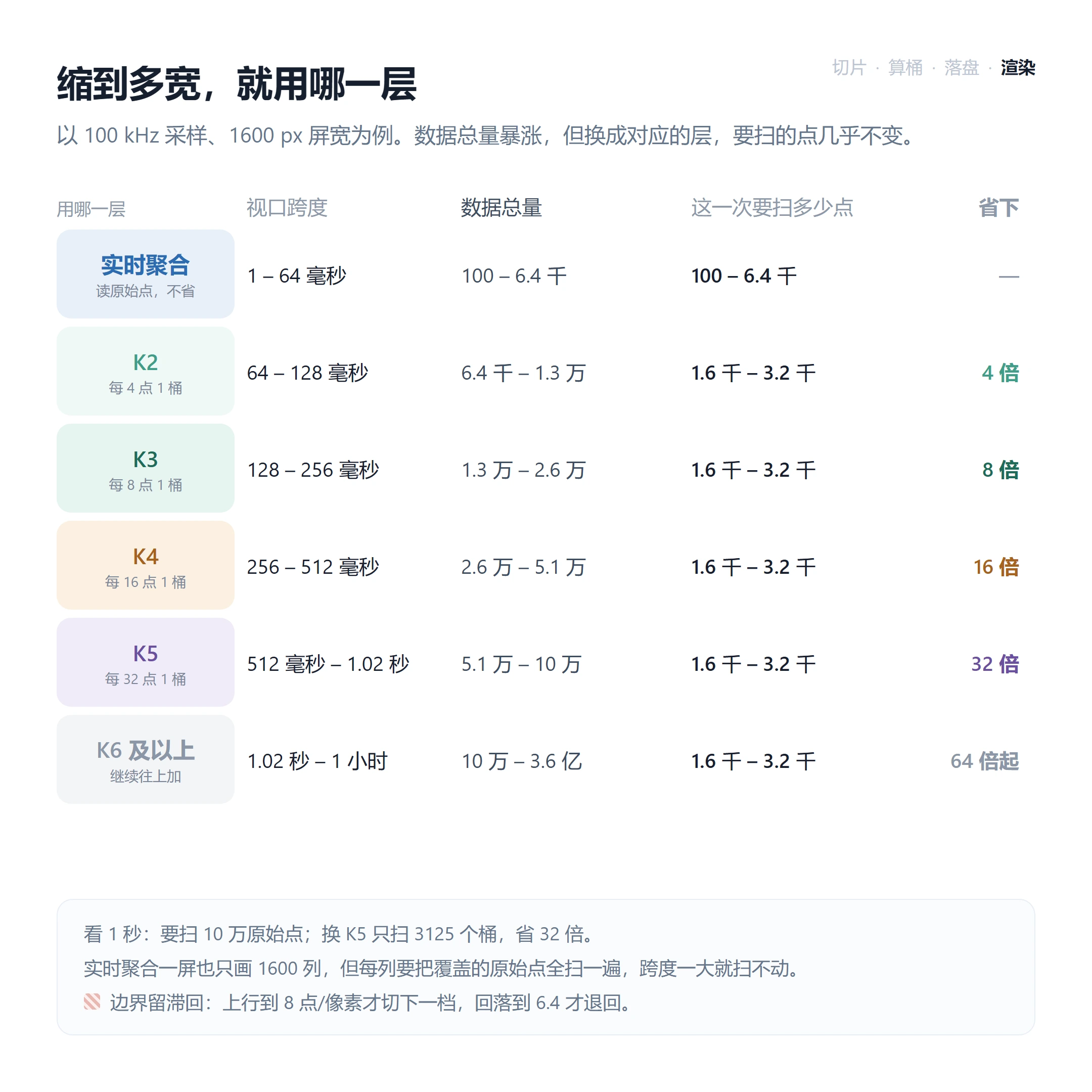Select the K3 layer card
The height and width of the screenshot is (1092, 1092).
(145, 468)
